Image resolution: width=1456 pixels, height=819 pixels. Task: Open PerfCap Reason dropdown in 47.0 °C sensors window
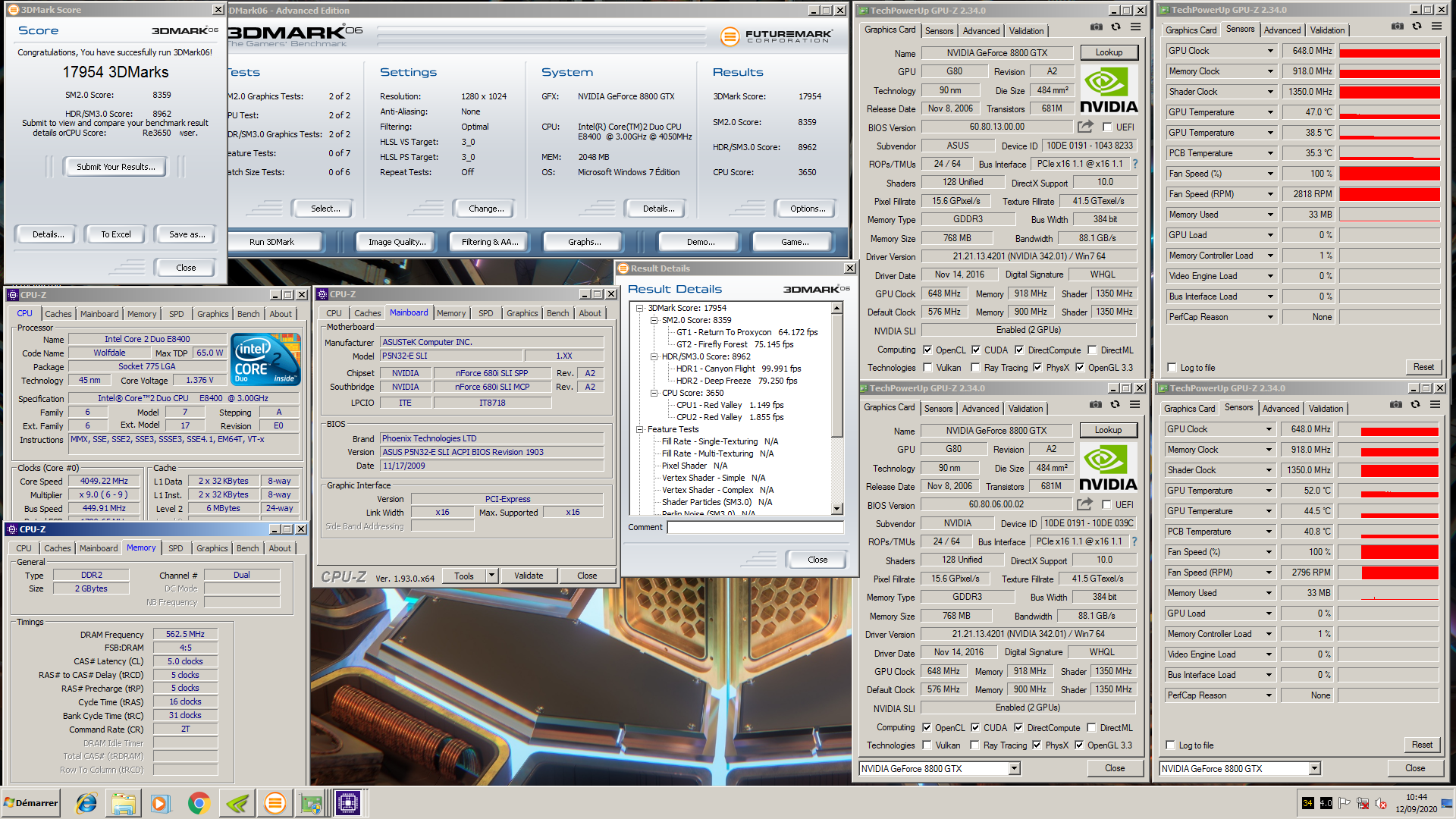1270,317
